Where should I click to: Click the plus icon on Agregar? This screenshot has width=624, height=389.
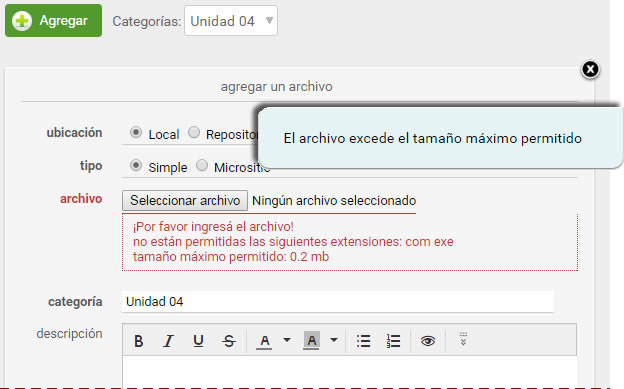(22, 21)
